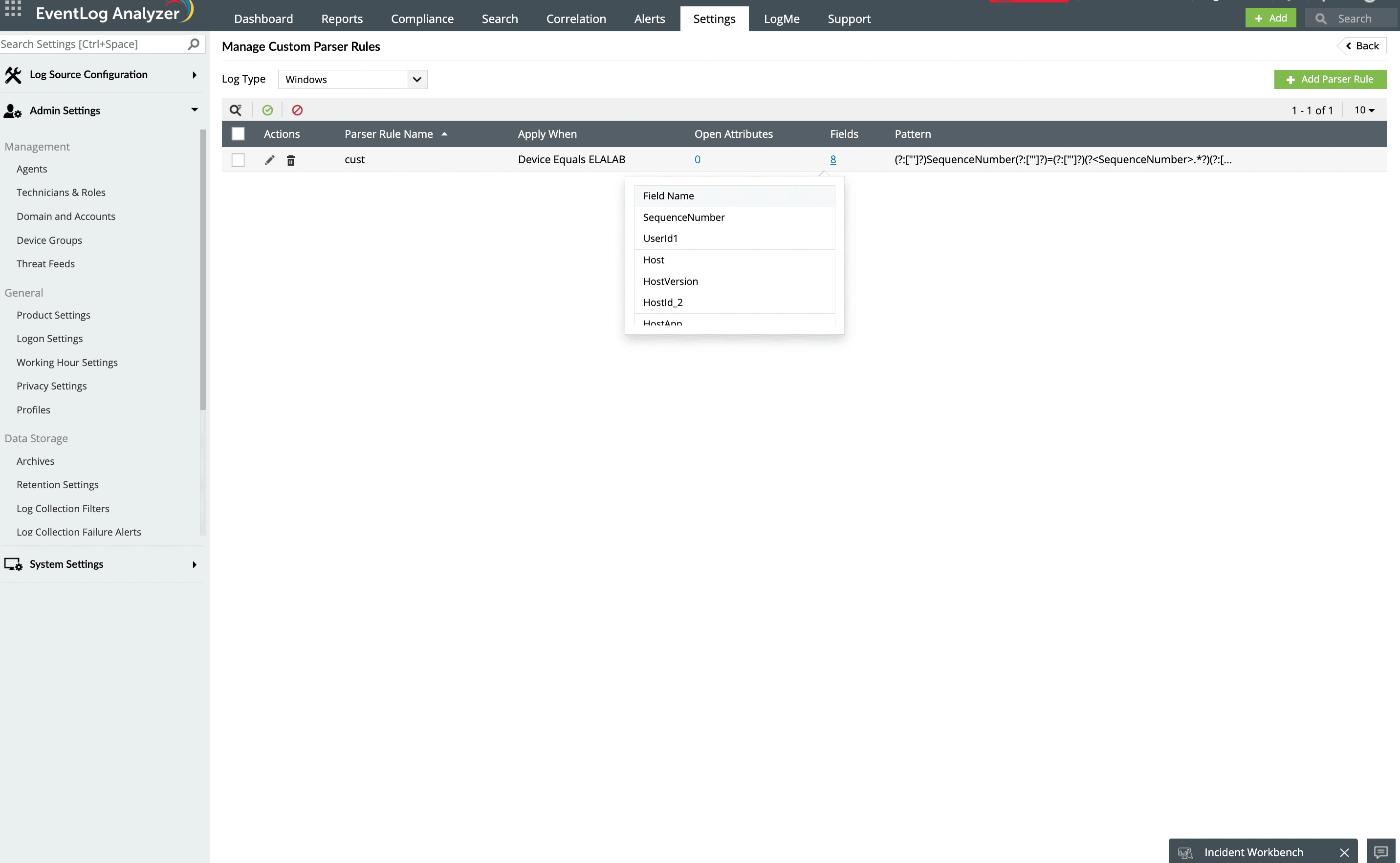
Task: Click the trash delete icon for cust rule
Action: click(x=291, y=160)
